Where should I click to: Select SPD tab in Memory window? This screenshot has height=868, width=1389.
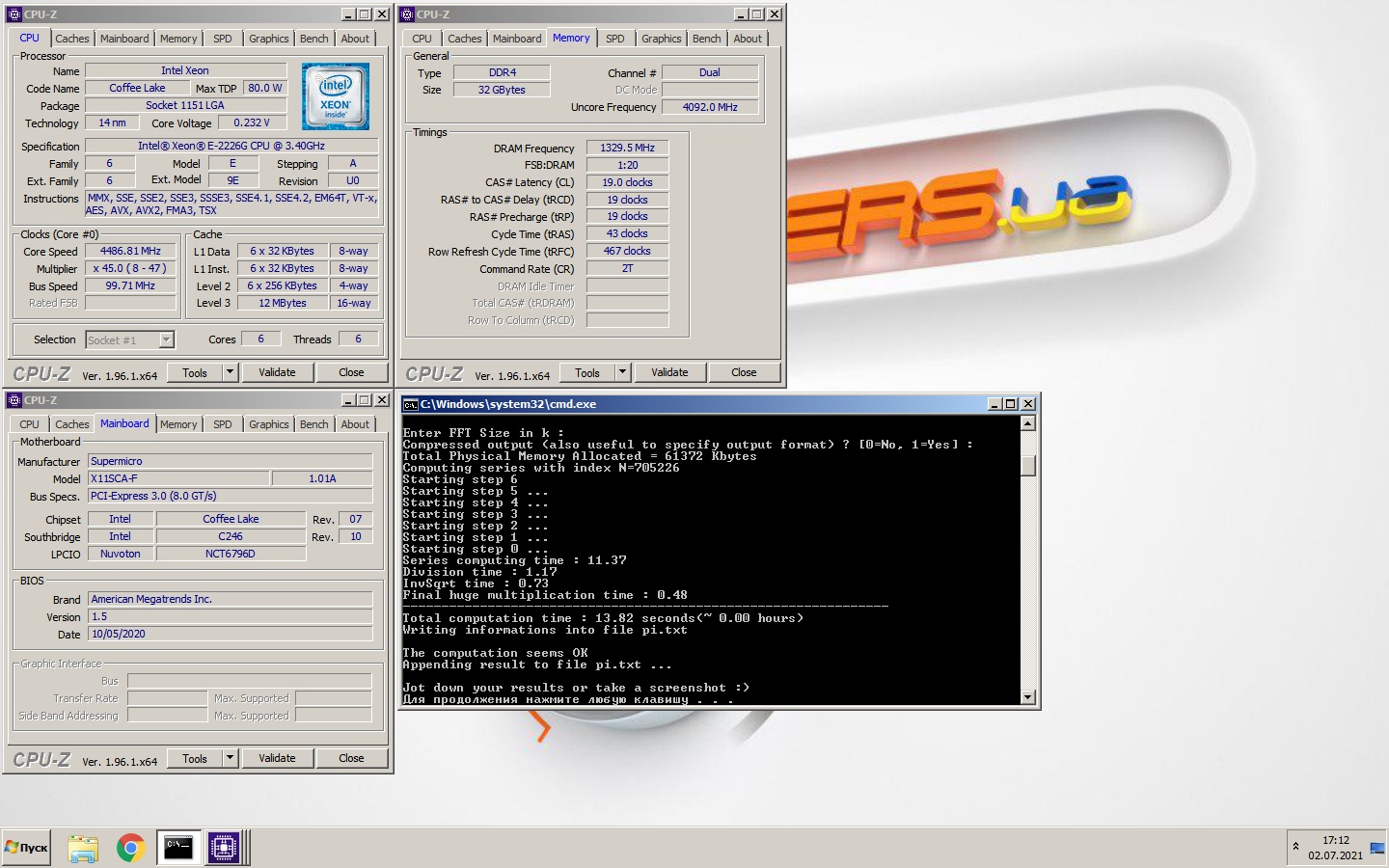(x=615, y=39)
